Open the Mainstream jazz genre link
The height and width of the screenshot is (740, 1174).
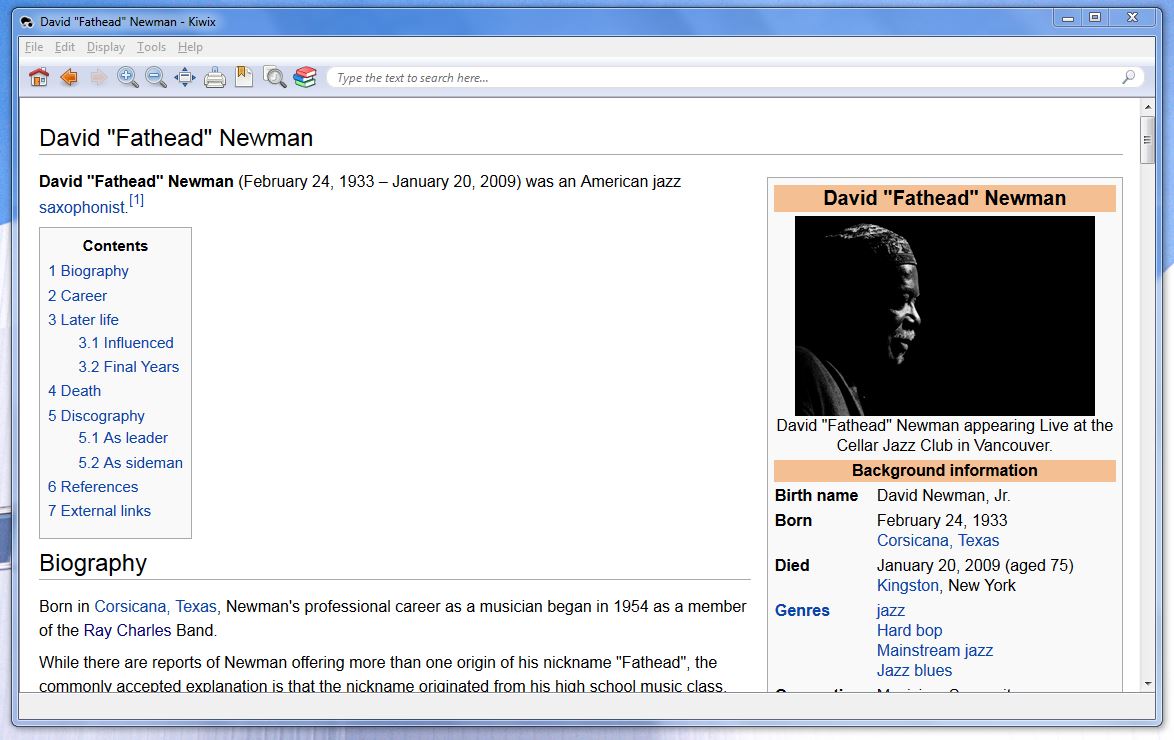pyautogui.click(x=934, y=651)
